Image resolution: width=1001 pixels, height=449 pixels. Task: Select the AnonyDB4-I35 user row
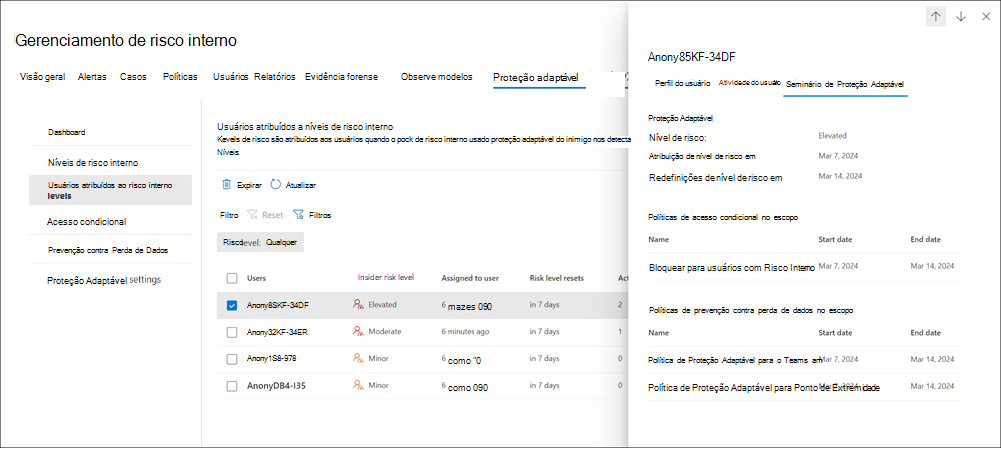[x=278, y=385]
